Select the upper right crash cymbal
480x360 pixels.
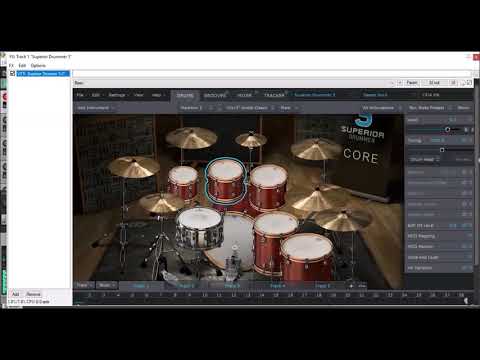[315, 149]
